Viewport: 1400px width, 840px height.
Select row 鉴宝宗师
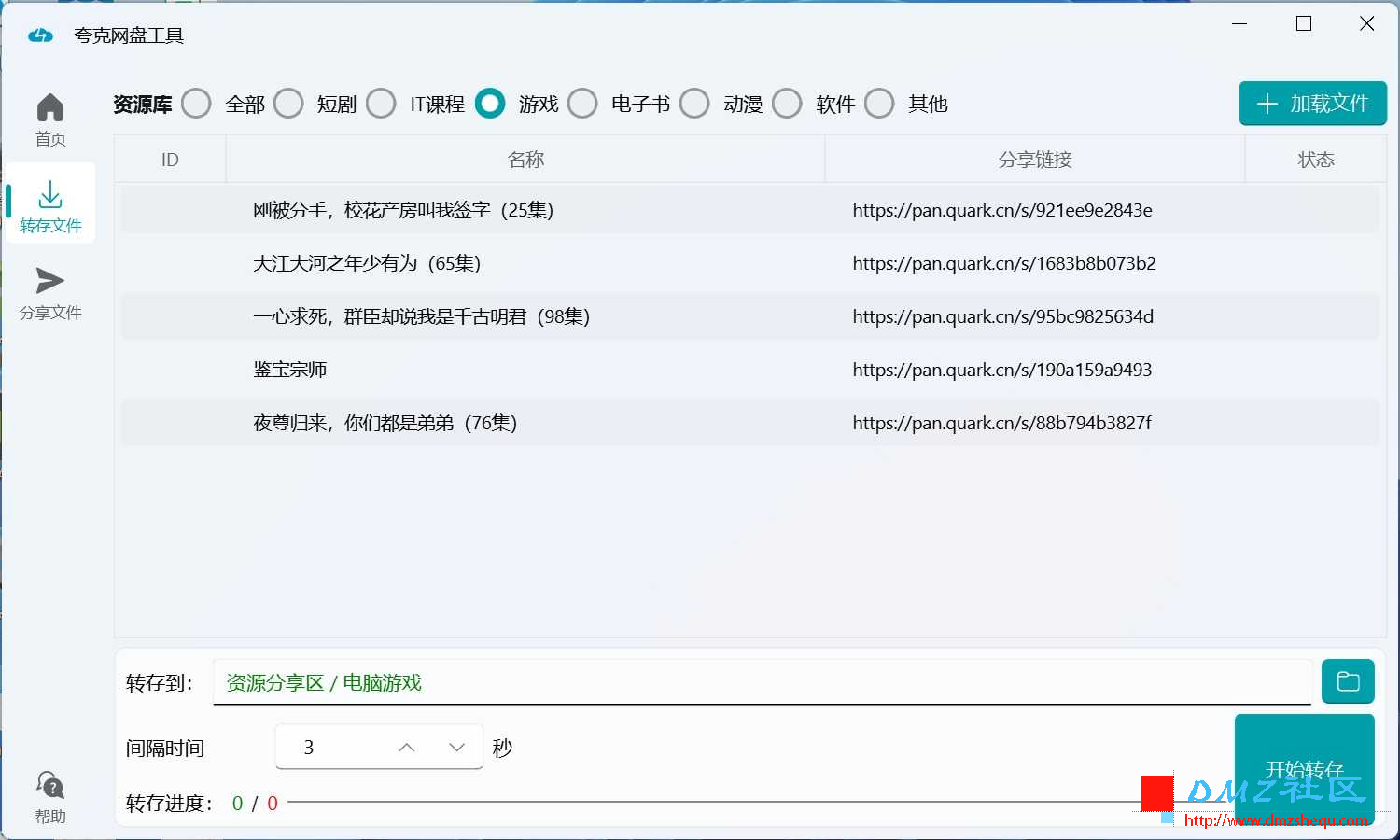pyautogui.click(x=750, y=370)
